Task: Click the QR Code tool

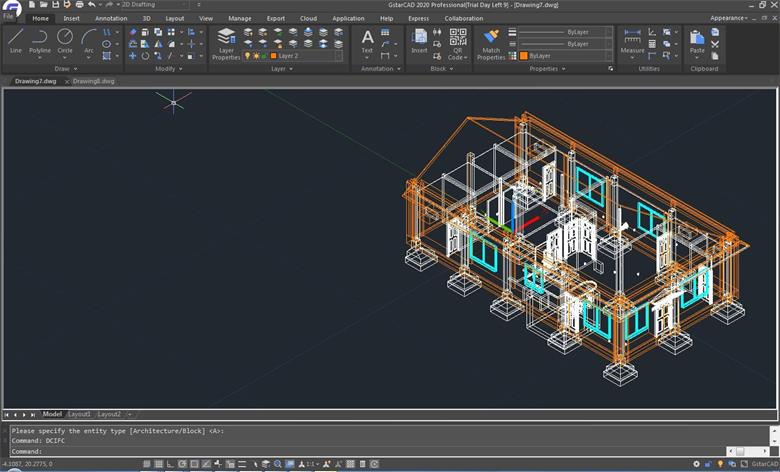Action: tap(458, 44)
